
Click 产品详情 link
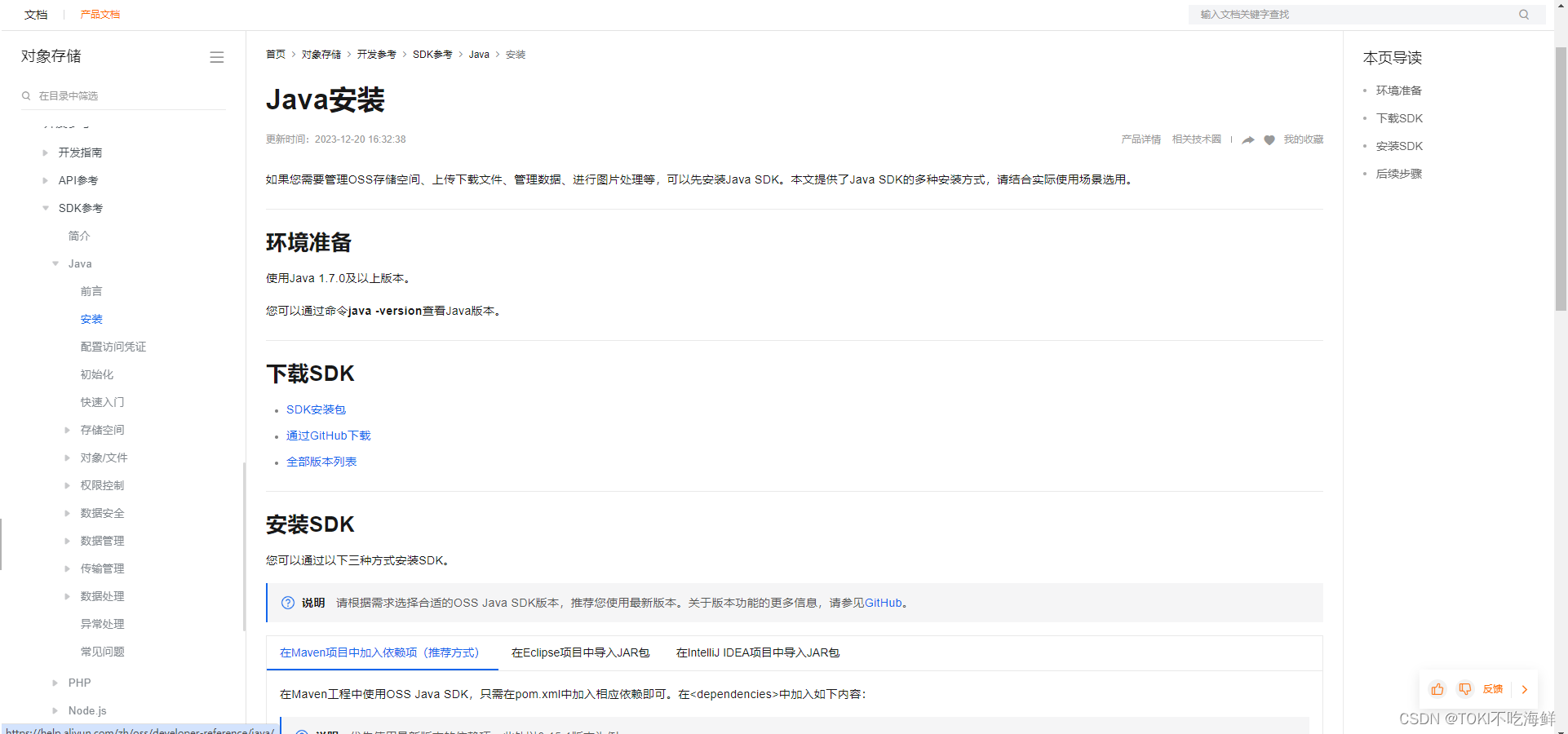1141,139
